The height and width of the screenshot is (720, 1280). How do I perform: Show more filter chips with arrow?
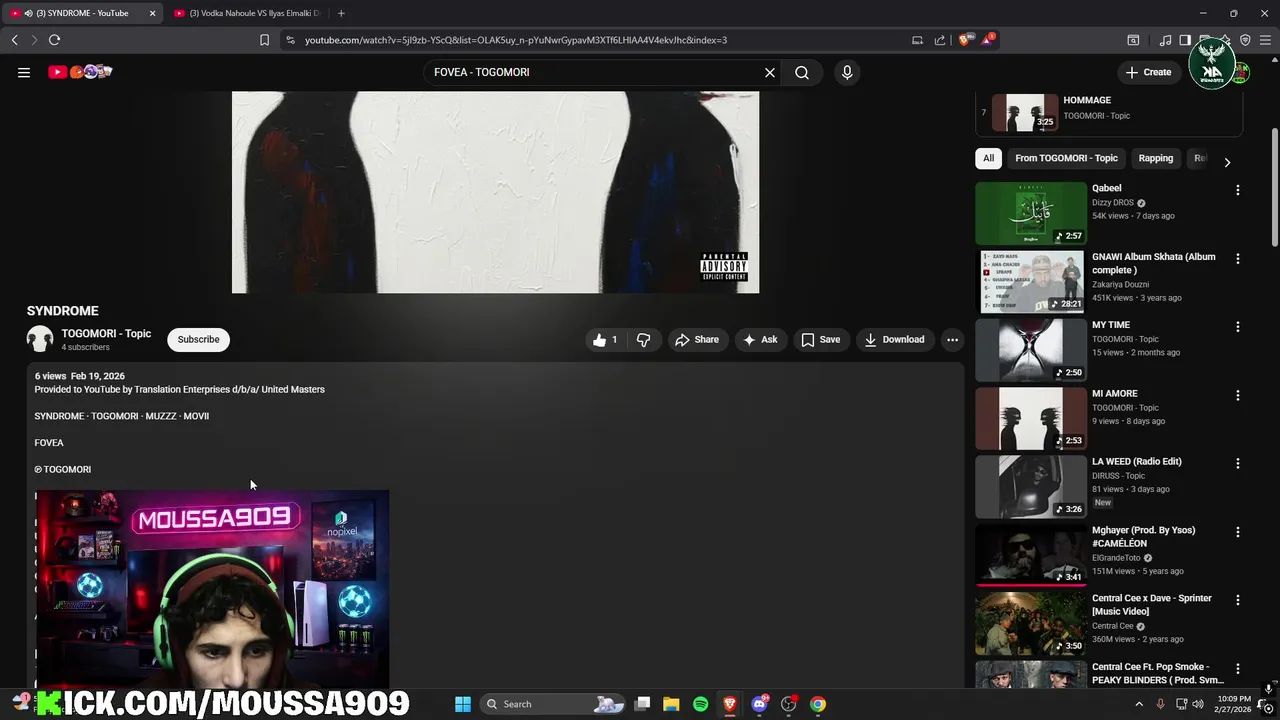click(1227, 162)
